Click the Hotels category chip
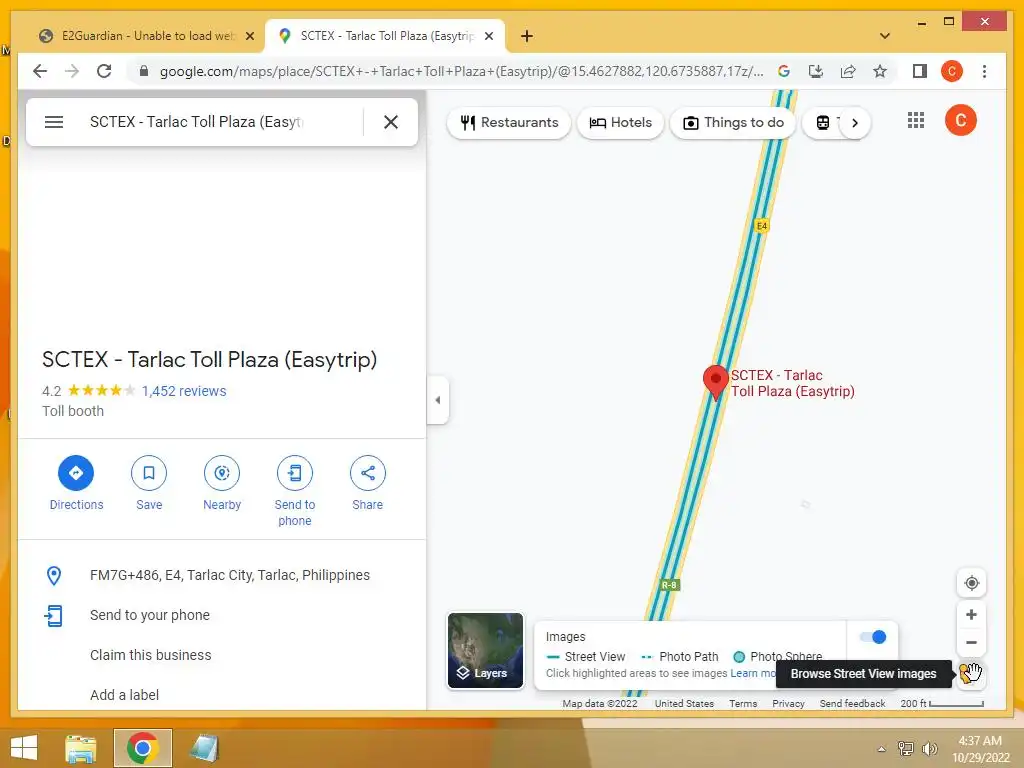Viewport: 1024px width, 768px height. [x=620, y=123]
